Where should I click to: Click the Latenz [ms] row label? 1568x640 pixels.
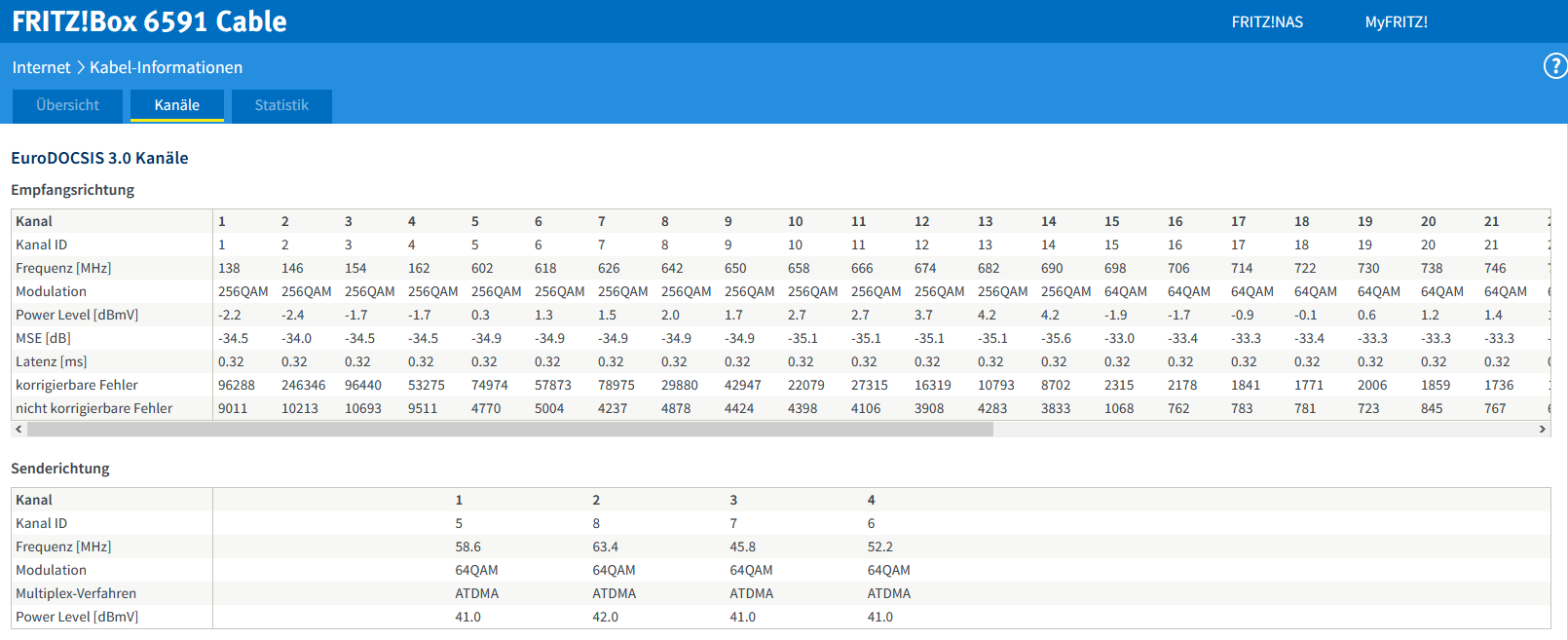point(52,361)
